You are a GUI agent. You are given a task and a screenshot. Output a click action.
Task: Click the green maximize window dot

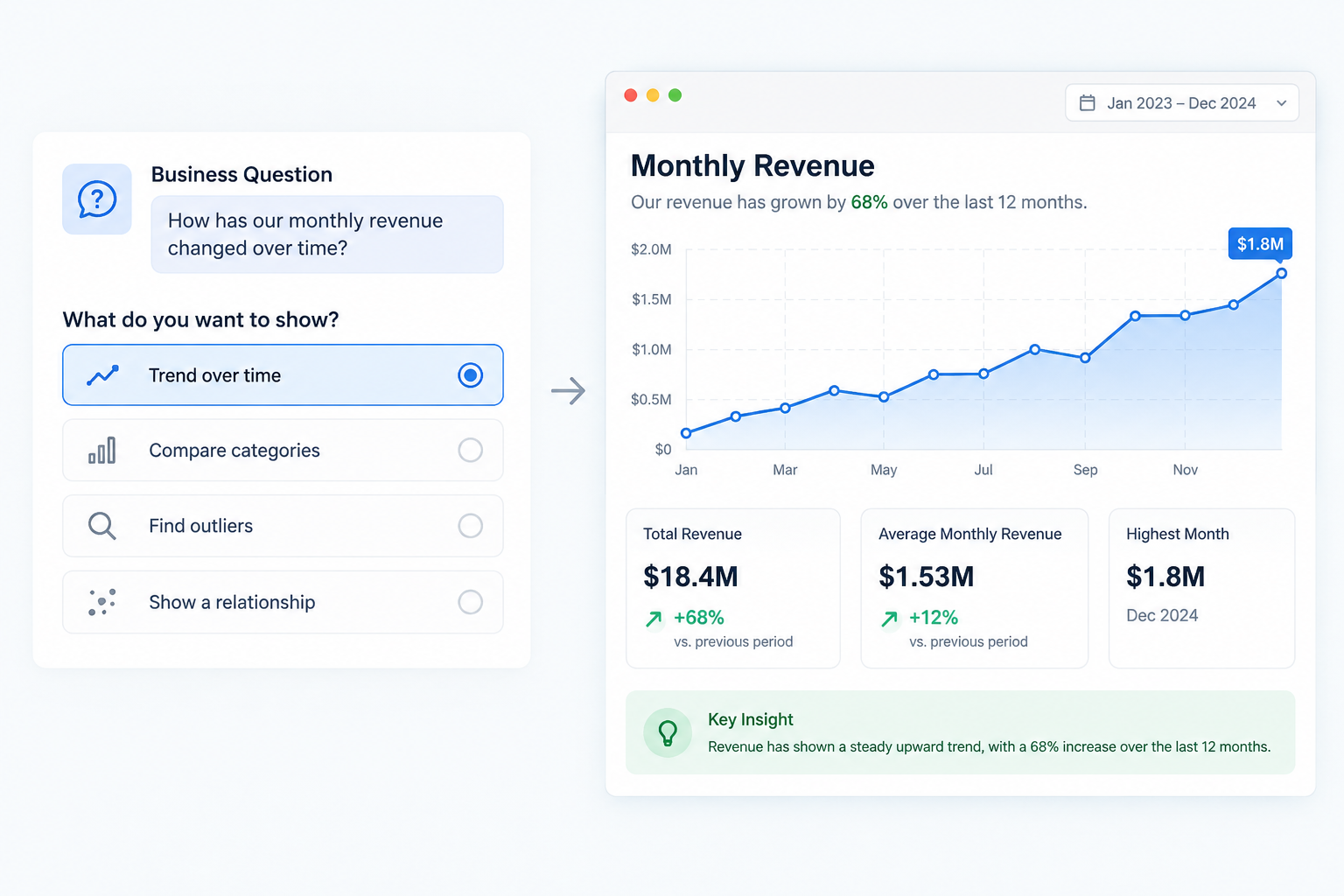click(x=675, y=95)
